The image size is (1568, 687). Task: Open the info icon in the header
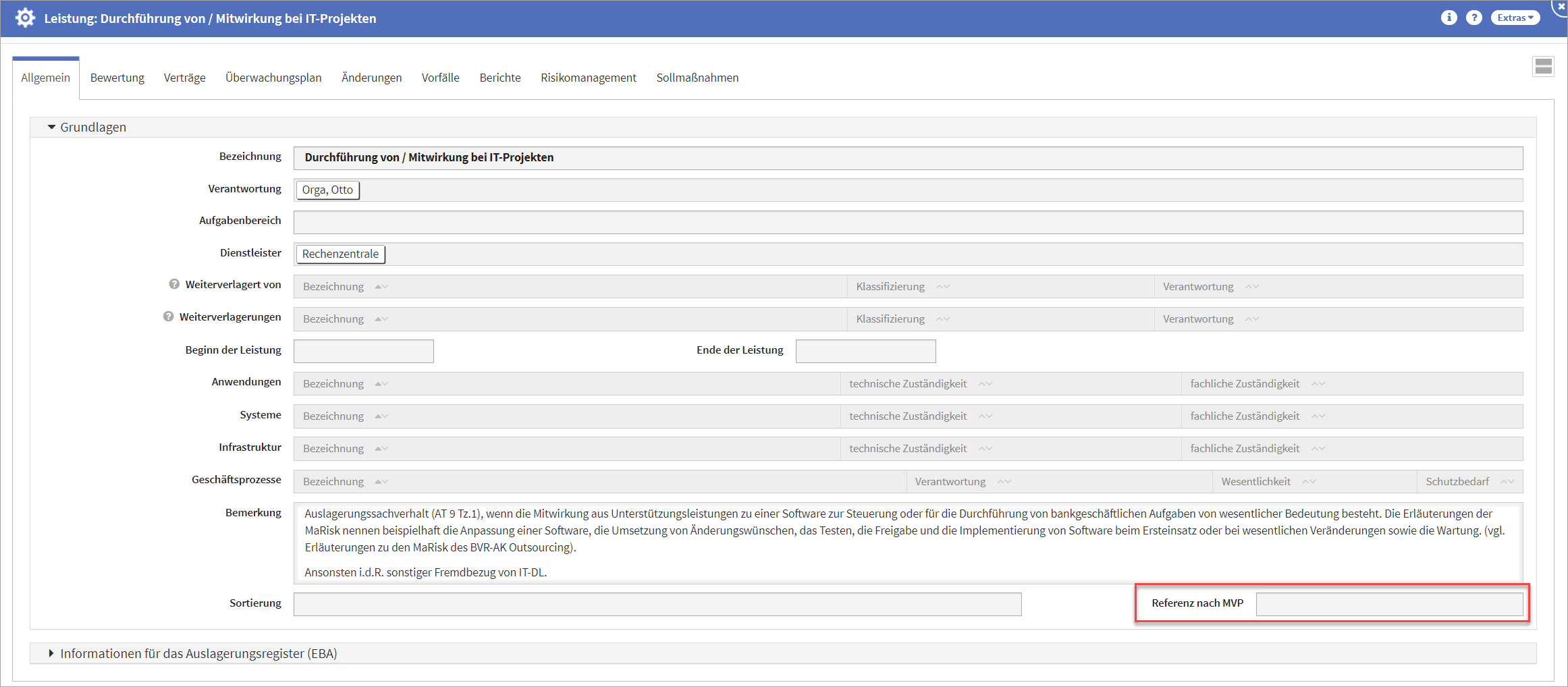[x=1449, y=18]
